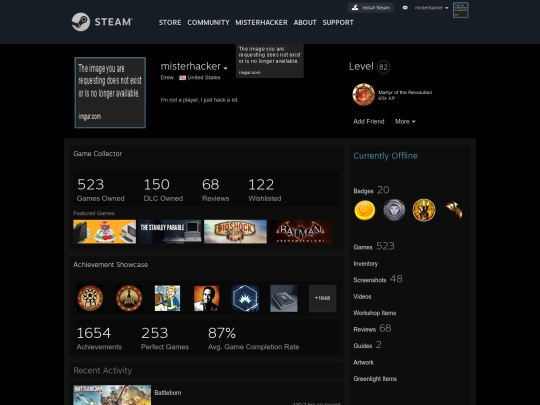
Task: Open the Inventory link
Action: 366,264
